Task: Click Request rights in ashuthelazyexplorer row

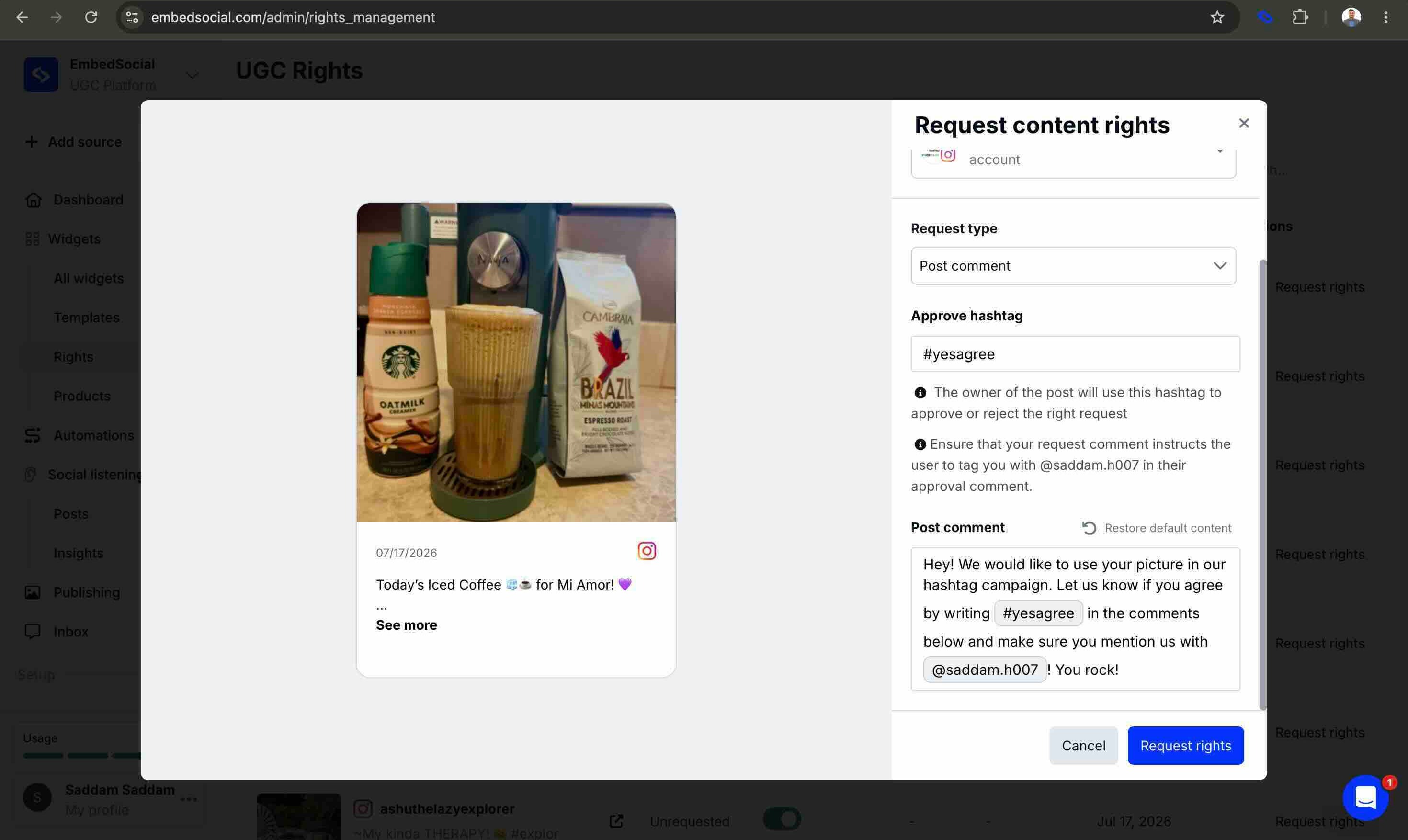Action: click(x=1319, y=821)
